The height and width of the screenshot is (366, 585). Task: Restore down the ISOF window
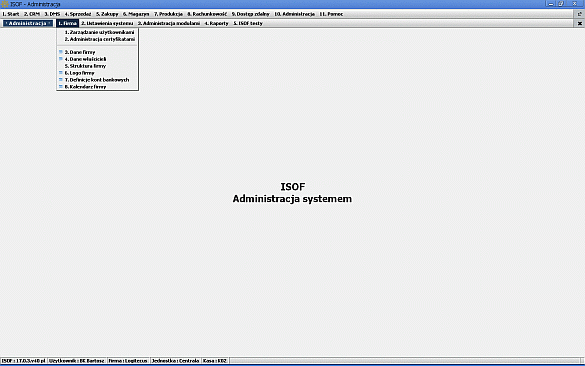(x=561, y=4)
